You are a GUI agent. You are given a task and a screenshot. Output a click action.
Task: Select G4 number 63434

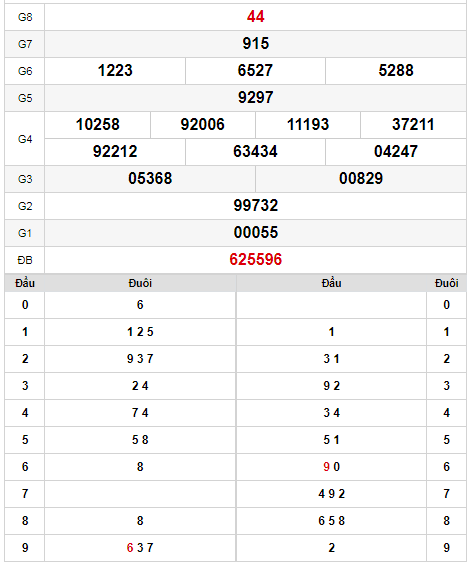(255, 151)
